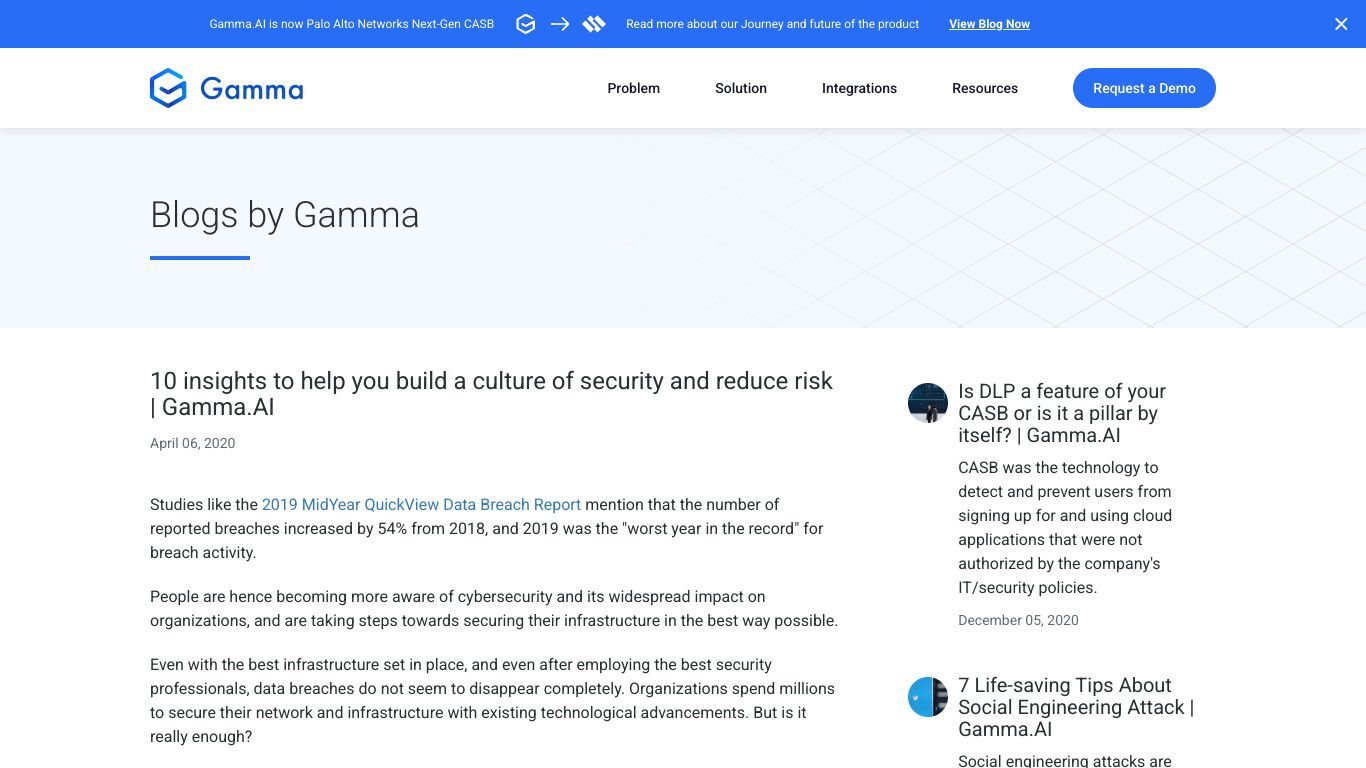Click the '10 insights to help you build' post title
The image size is (1366, 768).
(x=491, y=394)
